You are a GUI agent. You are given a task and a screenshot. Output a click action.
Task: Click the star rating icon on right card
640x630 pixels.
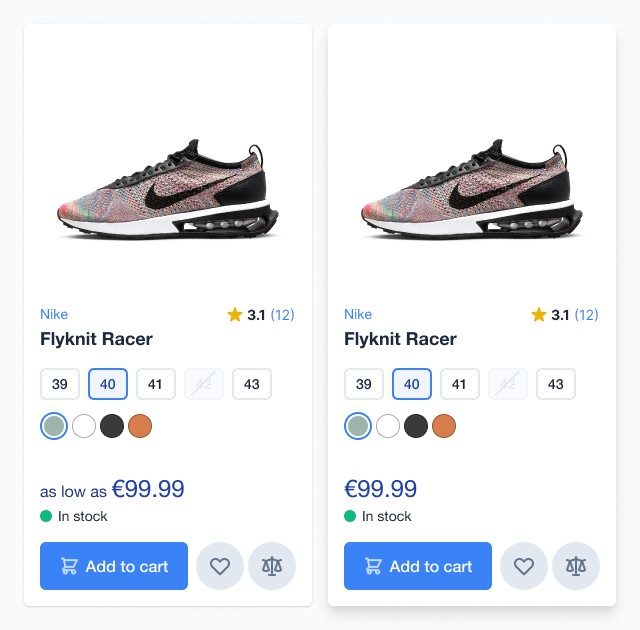[539, 315]
